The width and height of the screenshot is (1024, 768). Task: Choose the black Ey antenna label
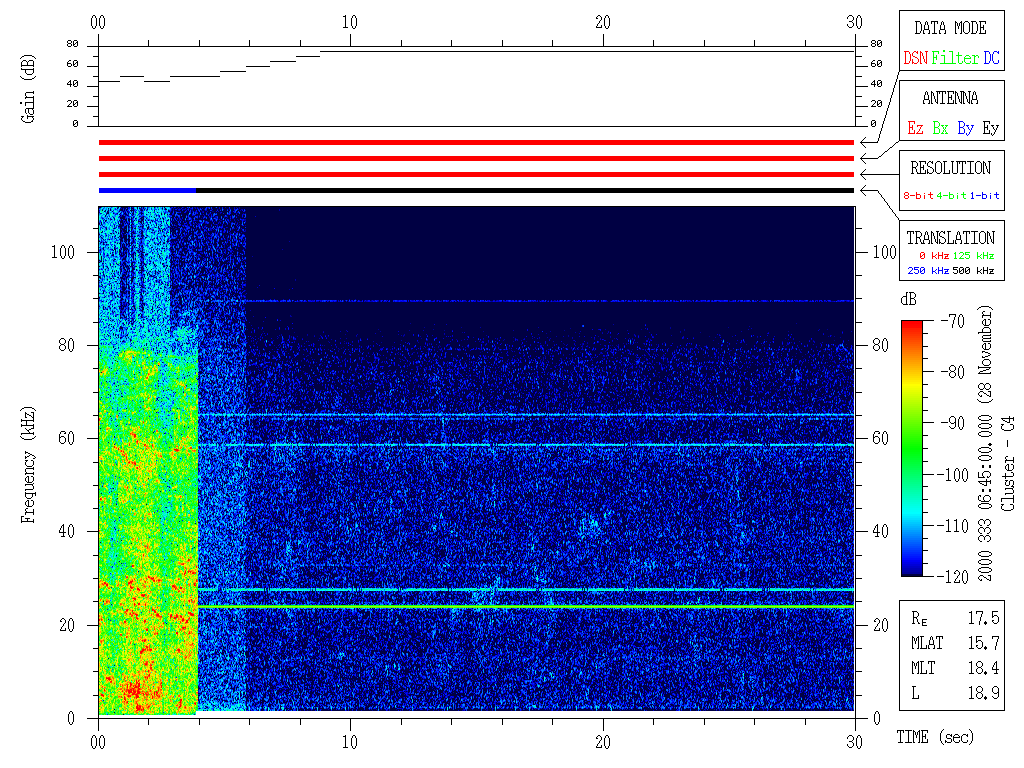pyautogui.click(x=990, y=129)
